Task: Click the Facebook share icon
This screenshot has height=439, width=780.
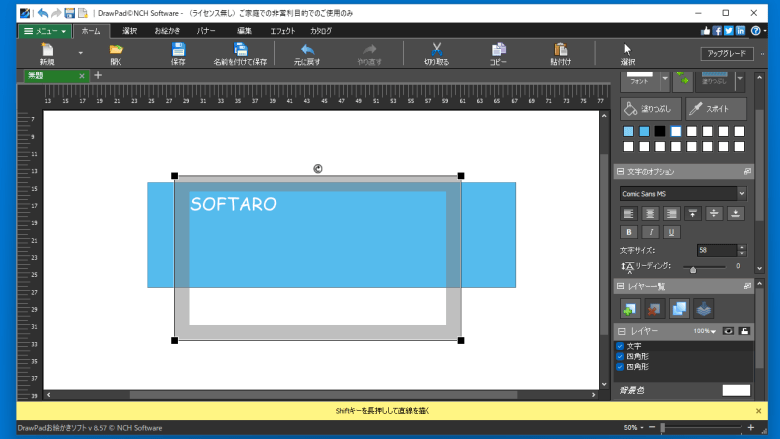Action: tap(717, 31)
